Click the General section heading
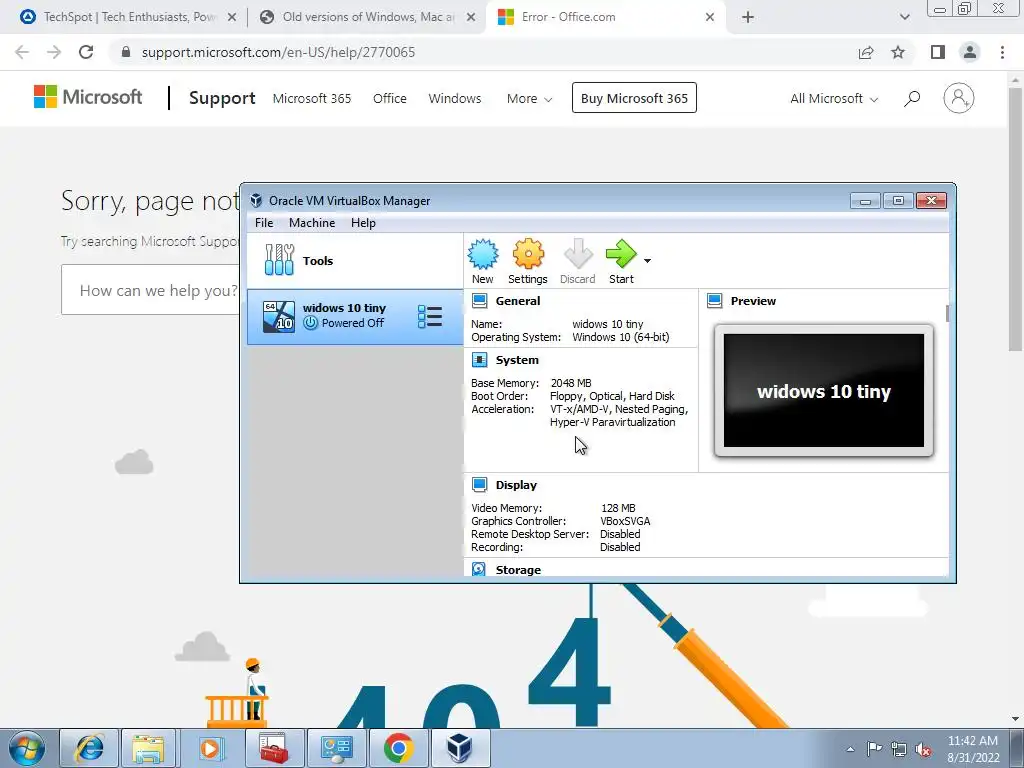1024x768 pixels. tap(518, 301)
